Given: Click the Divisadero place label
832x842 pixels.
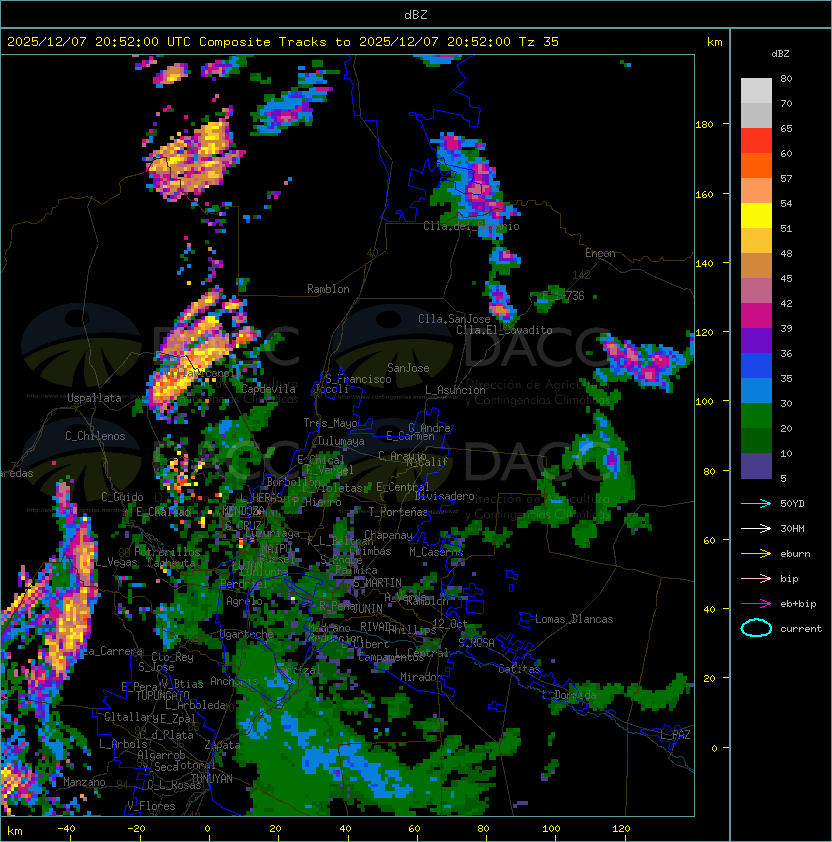Looking at the screenshot, I should (444, 496).
